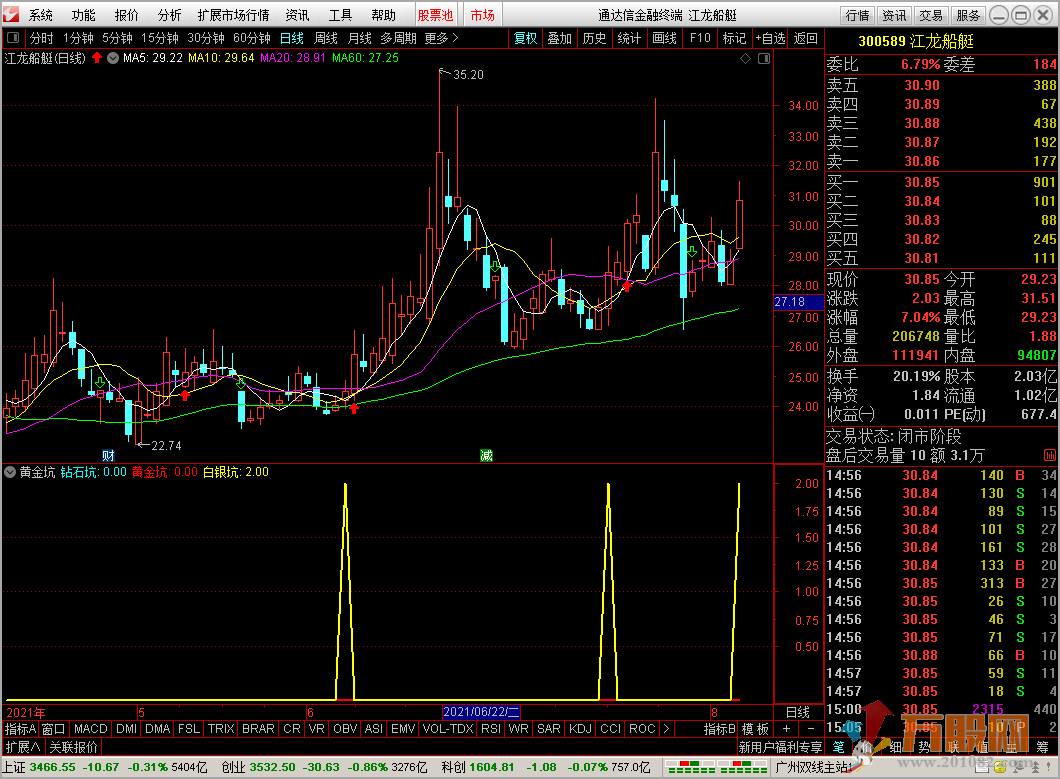The width and height of the screenshot is (1060, 779).
Task: Select the OBV indicator
Action: point(345,728)
